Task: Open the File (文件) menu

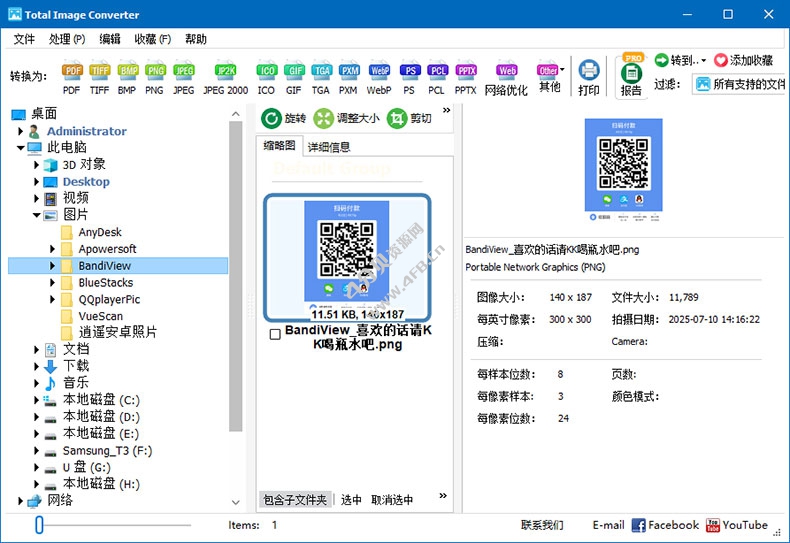Action: coord(24,39)
